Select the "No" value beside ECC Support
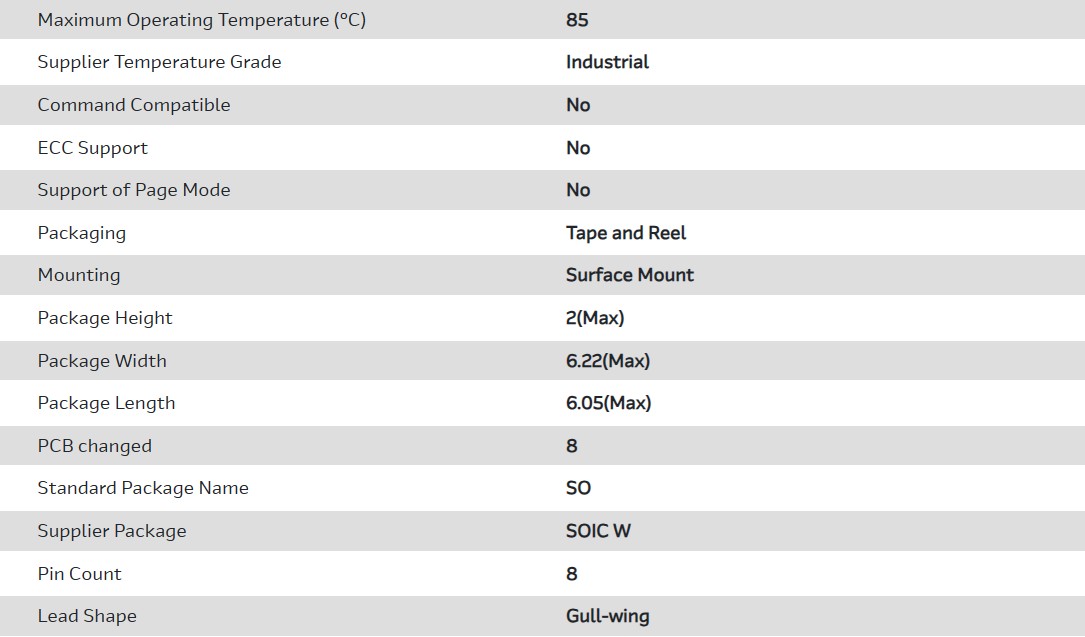This screenshot has width=1085, height=637. pyautogui.click(x=578, y=148)
